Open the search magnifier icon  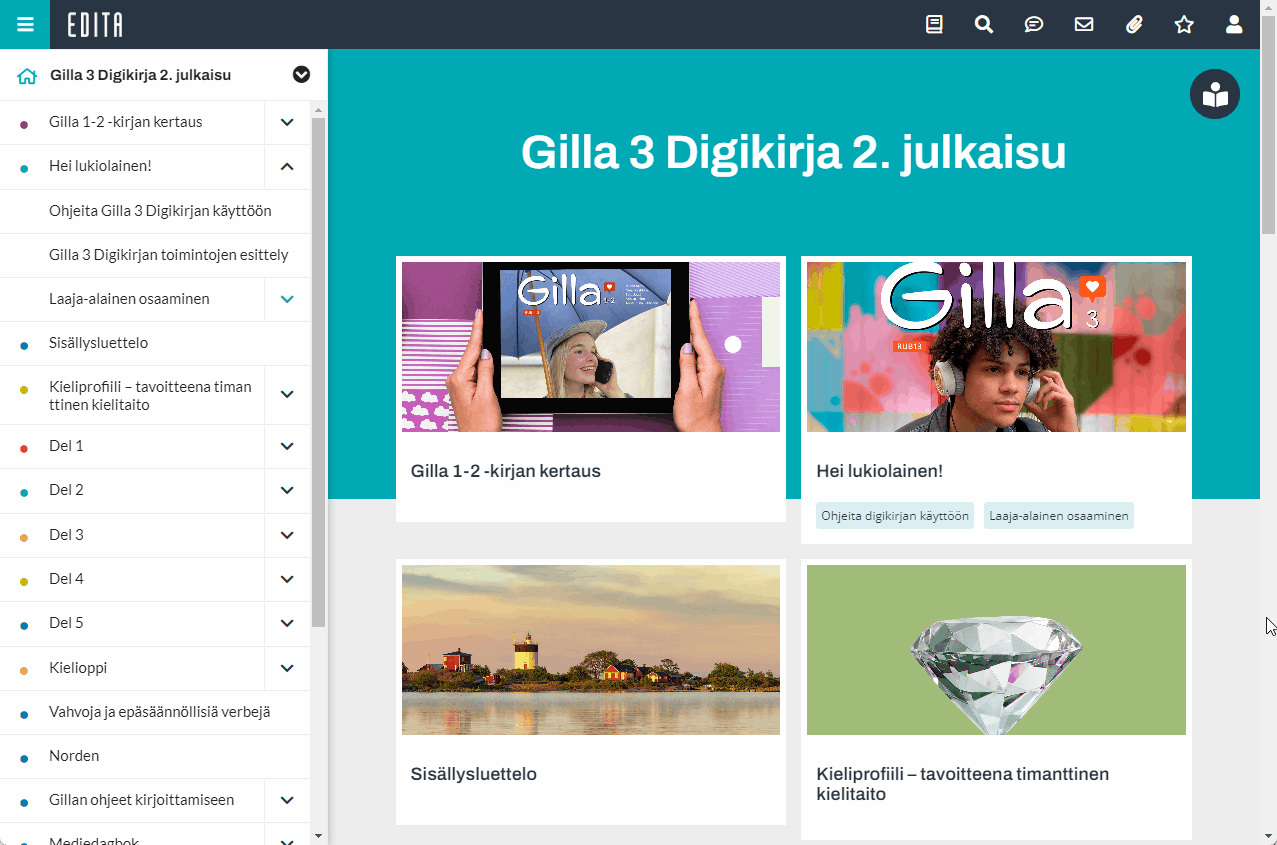984,24
